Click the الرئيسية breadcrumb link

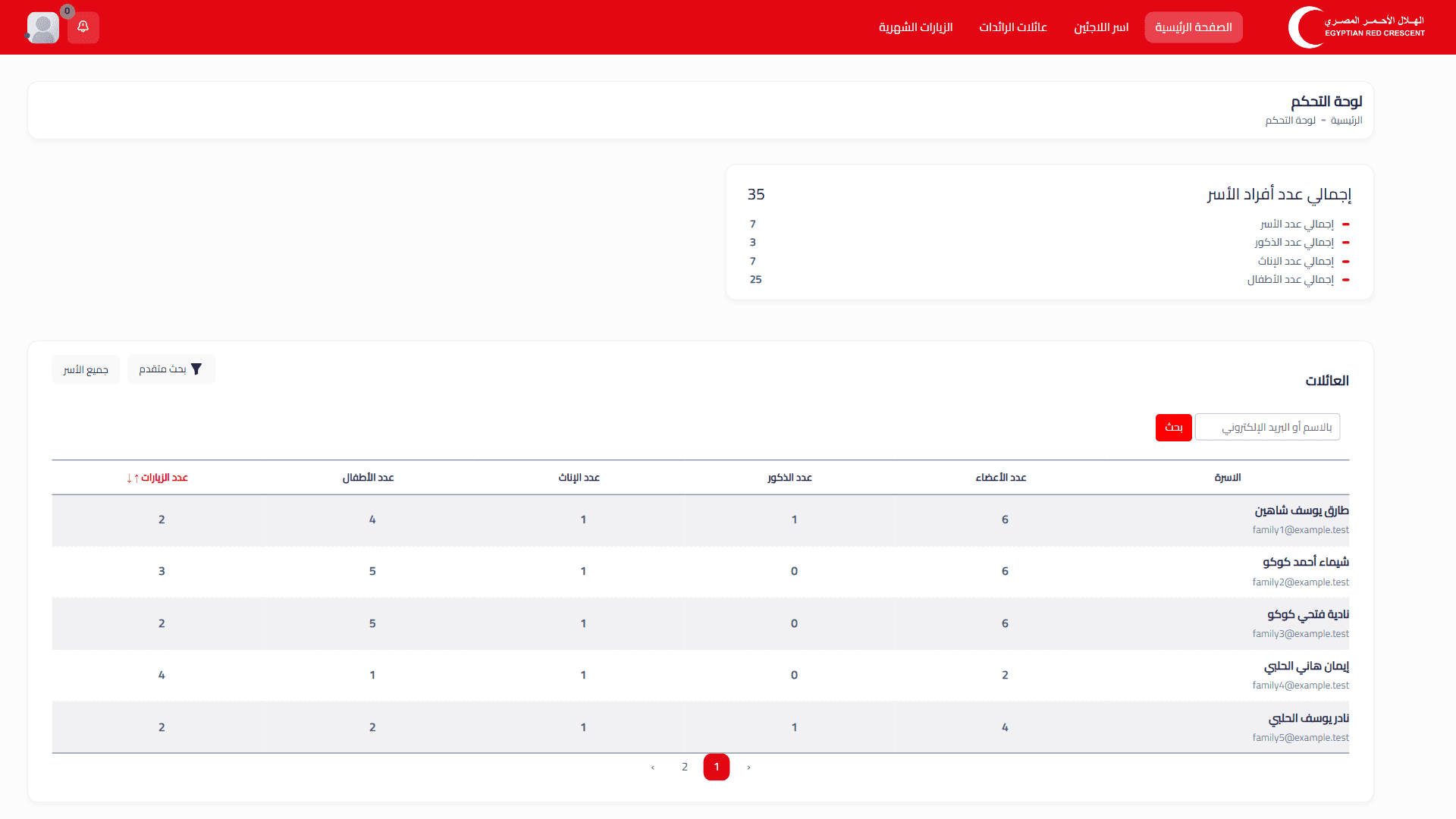point(1347,121)
